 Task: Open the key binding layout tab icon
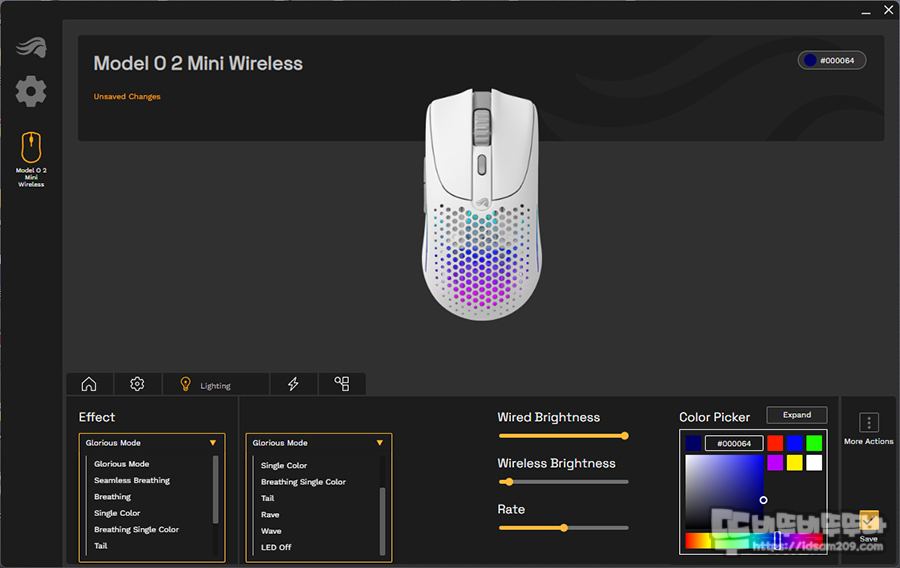click(342, 384)
